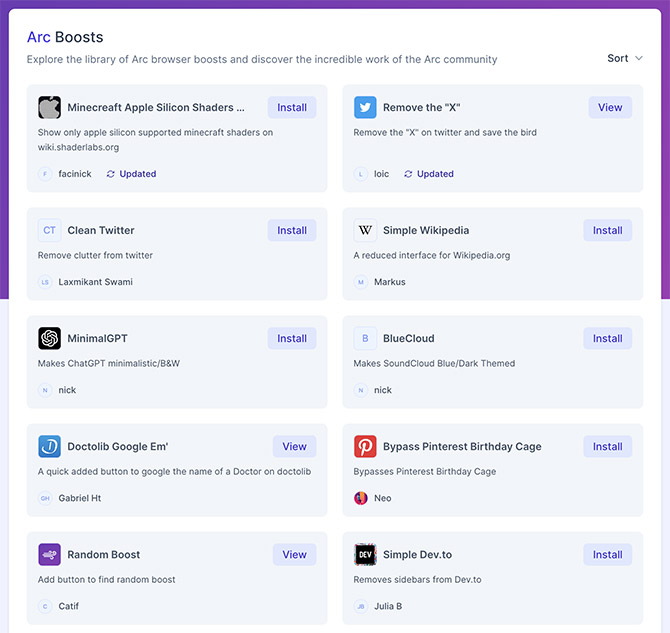Open the Bypass Pinterest Birthday Cage title
Image resolution: width=670 pixels, height=633 pixels.
click(462, 447)
